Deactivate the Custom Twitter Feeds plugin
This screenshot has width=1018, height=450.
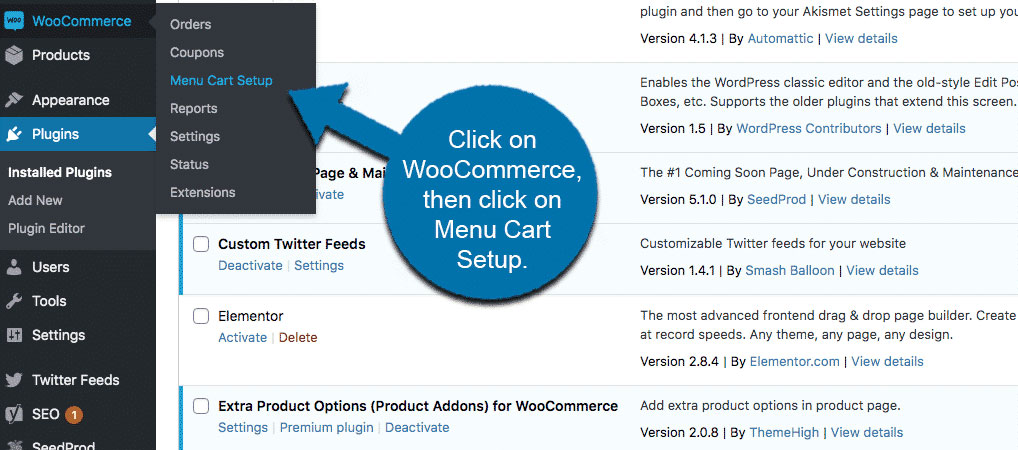[251, 266]
